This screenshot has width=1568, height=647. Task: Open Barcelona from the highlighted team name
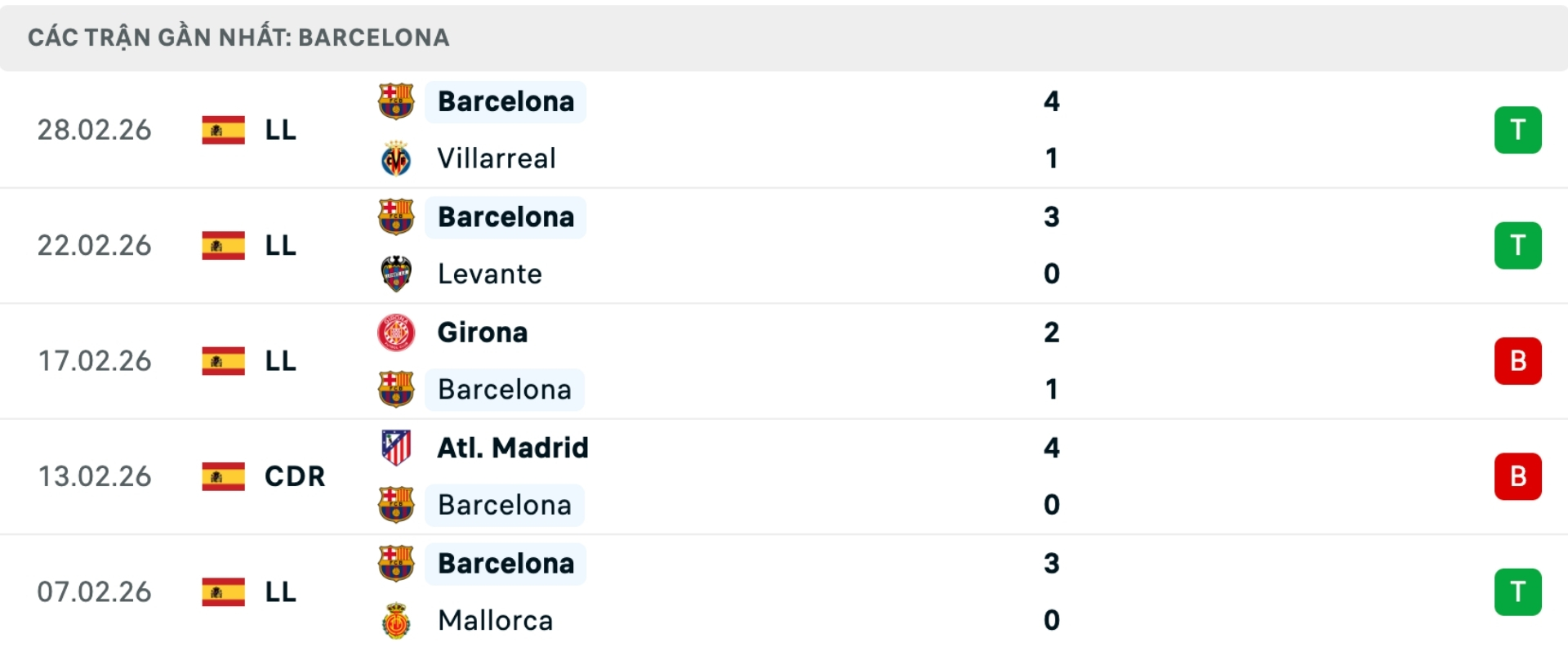[x=506, y=101]
